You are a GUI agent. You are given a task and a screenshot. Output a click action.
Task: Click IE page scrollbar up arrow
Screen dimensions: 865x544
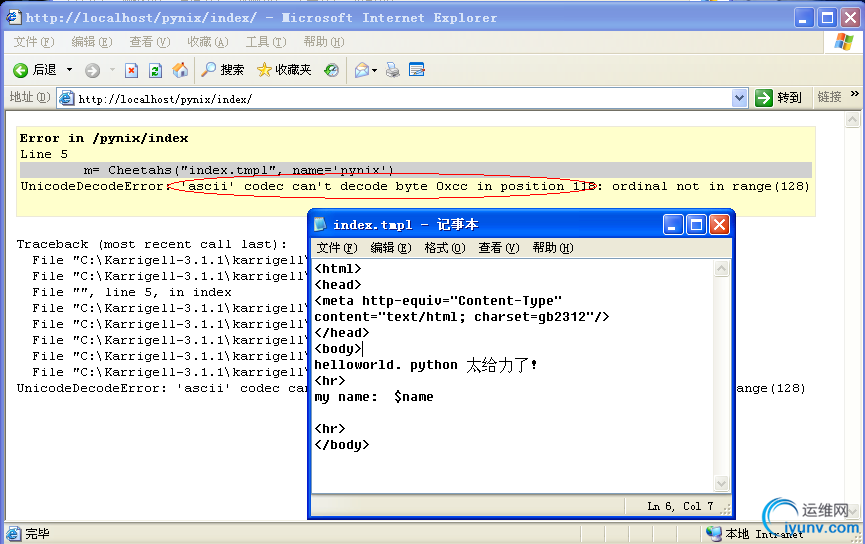click(x=852, y=120)
